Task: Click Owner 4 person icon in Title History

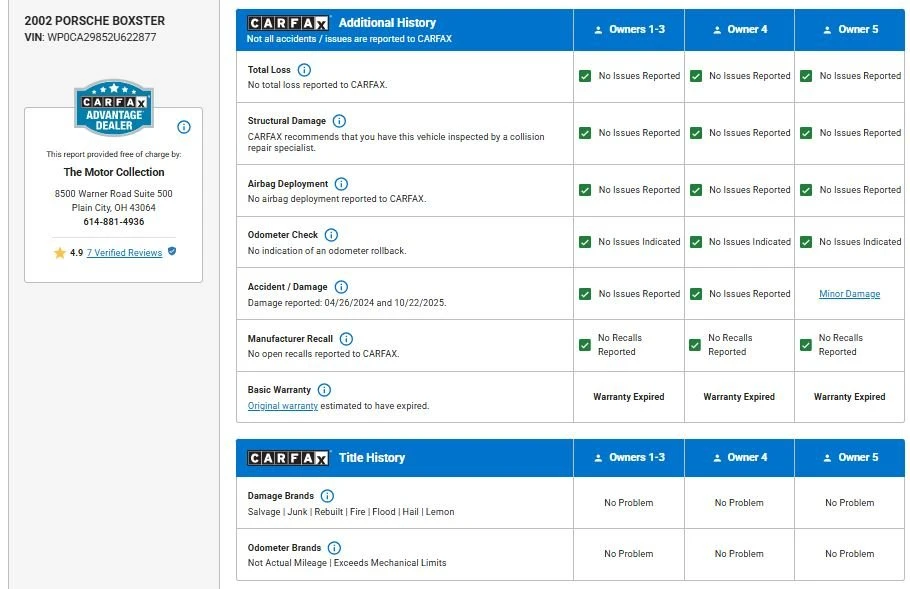Action: (717, 458)
